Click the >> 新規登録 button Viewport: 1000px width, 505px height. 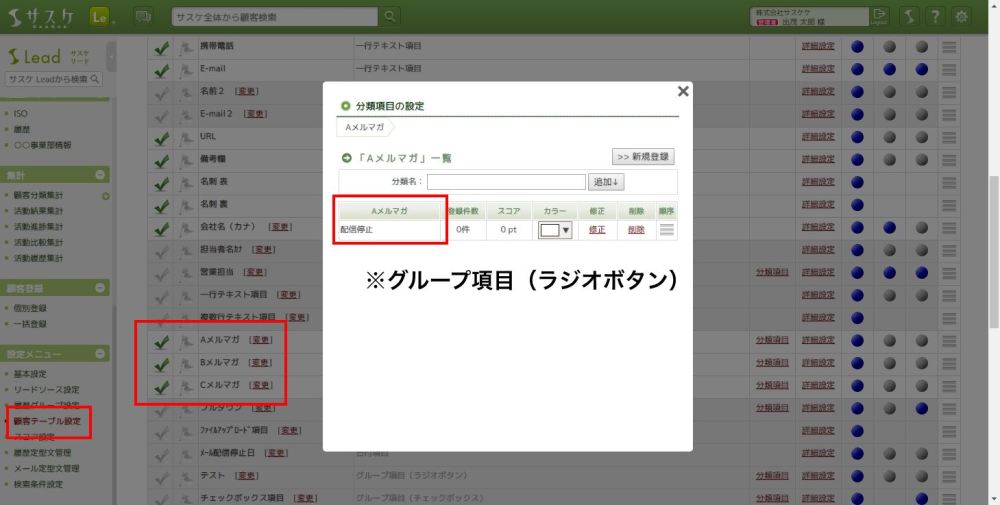tap(641, 157)
